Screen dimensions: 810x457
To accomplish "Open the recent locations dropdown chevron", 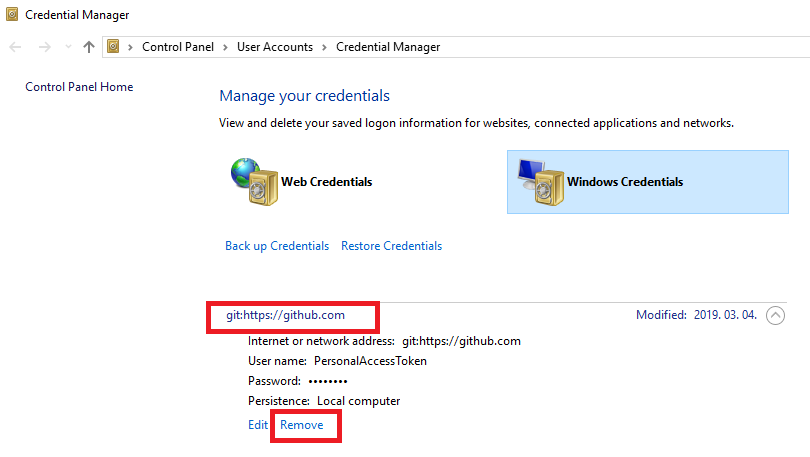I will pos(68,47).
